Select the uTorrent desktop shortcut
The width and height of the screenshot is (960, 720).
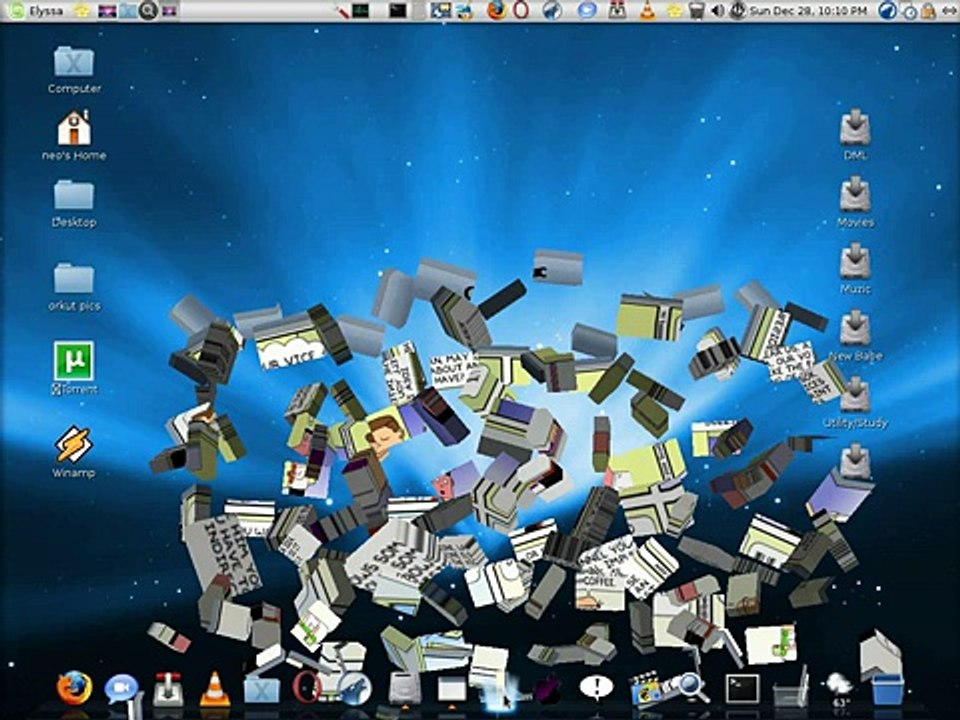[74, 367]
